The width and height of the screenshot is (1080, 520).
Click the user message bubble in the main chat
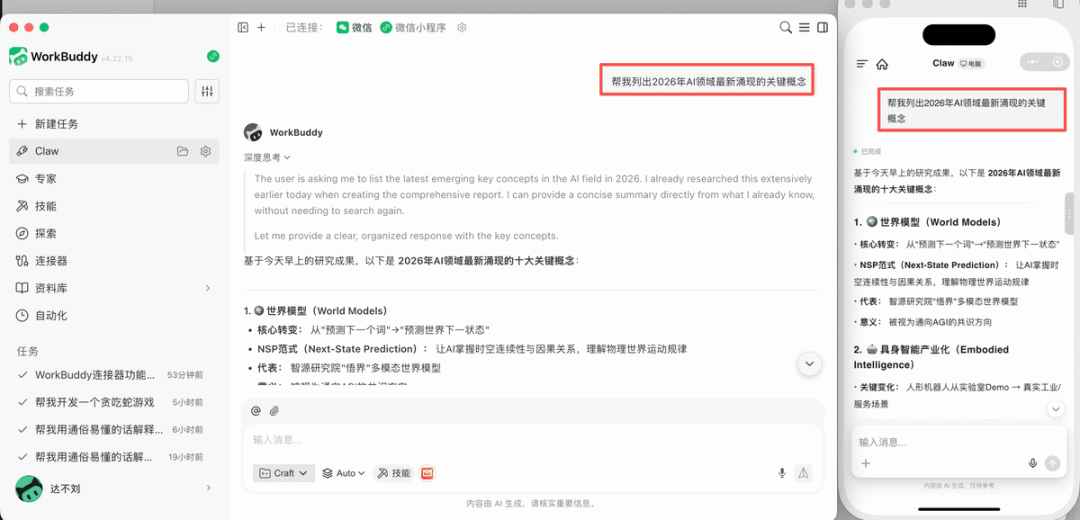(x=707, y=80)
